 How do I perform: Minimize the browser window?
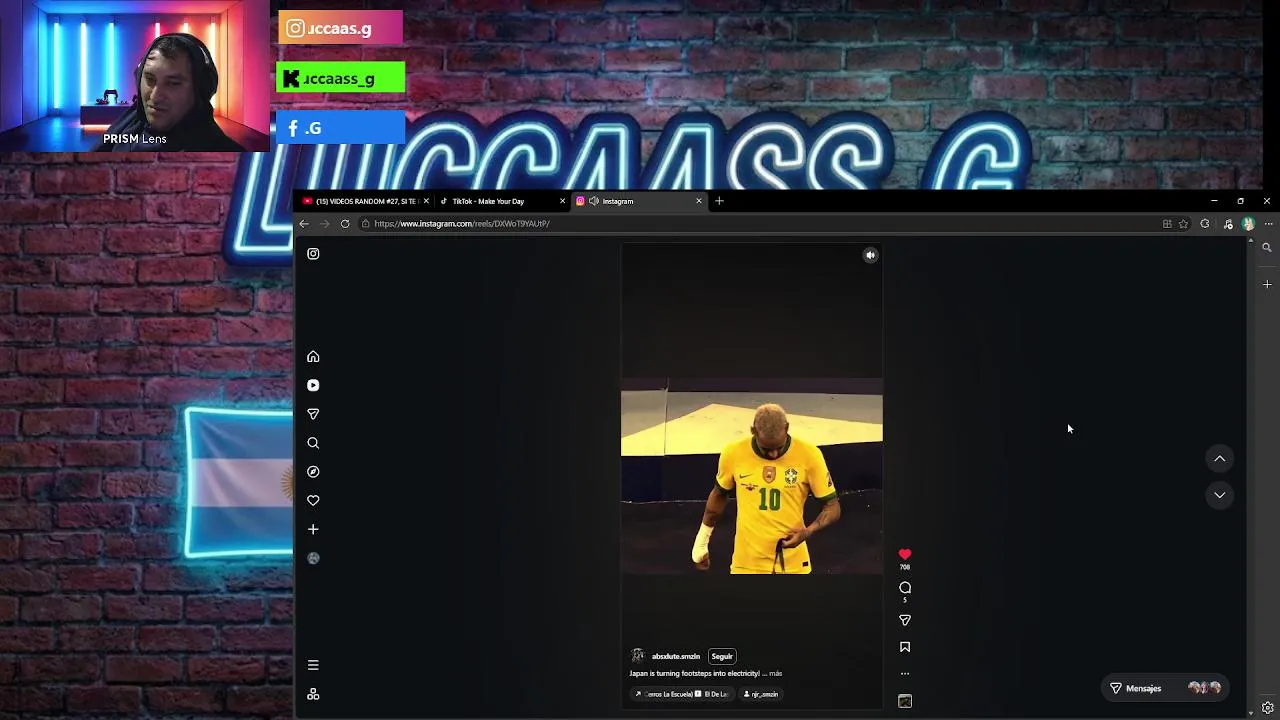click(x=1214, y=201)
